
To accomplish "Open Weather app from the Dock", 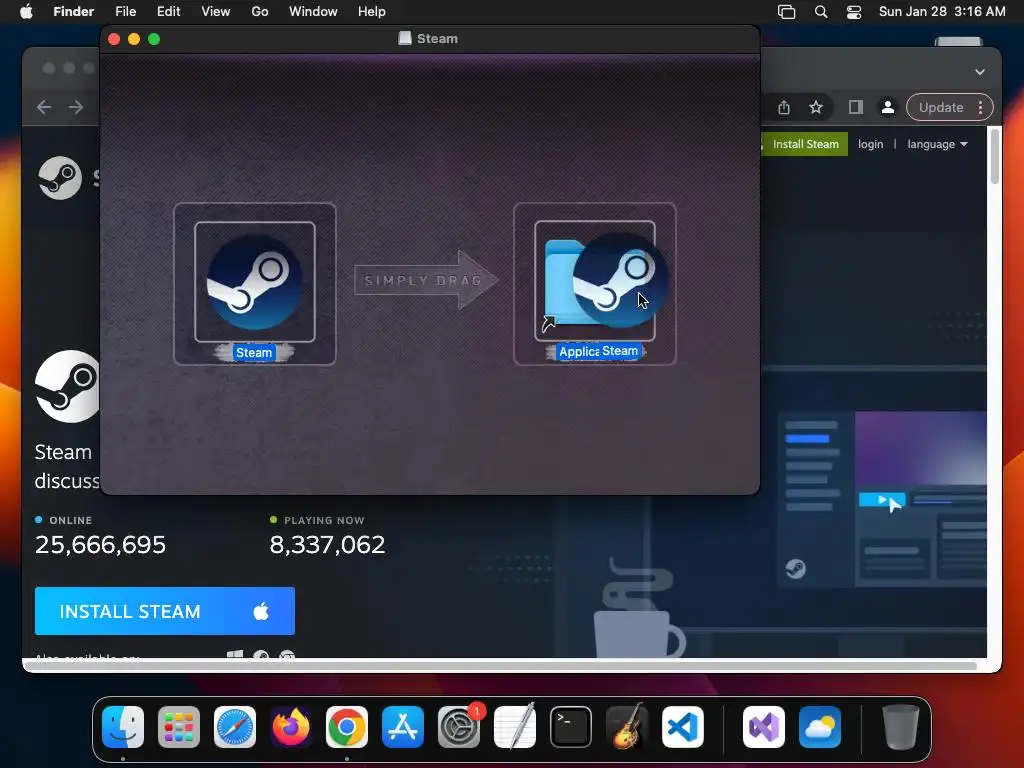I will tap(820, 727).
